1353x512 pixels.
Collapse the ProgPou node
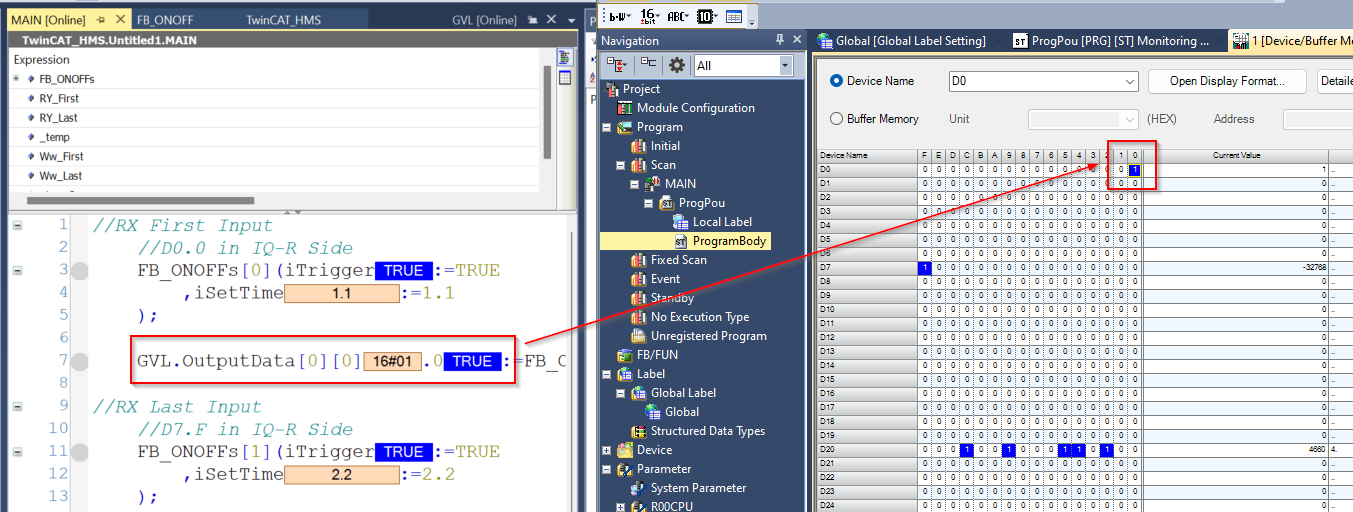[648, 203]
